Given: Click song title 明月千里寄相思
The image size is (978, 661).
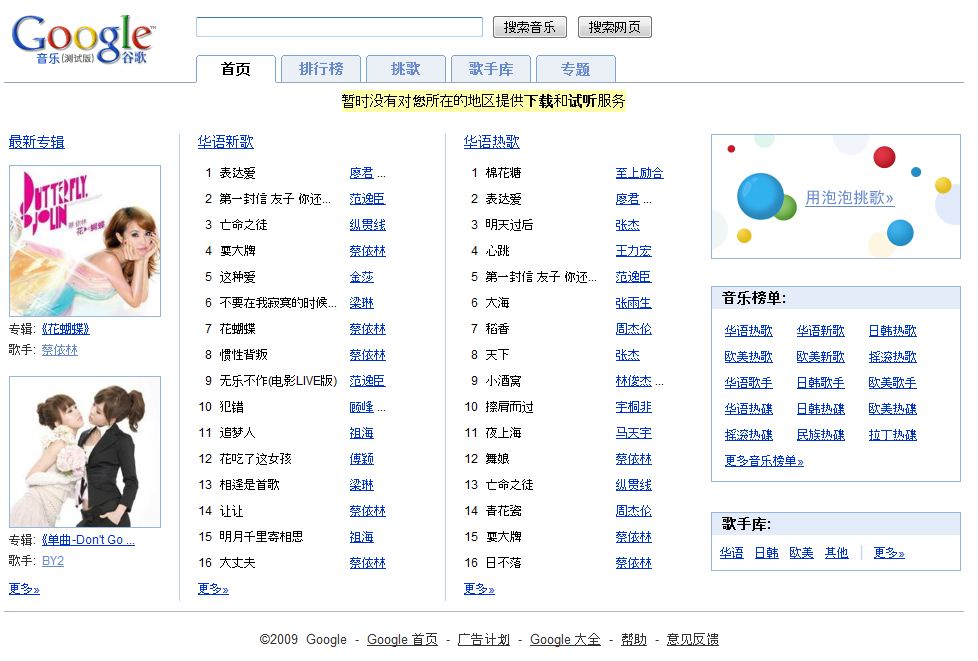Looking at the screenshot, I should pos(261,537).
